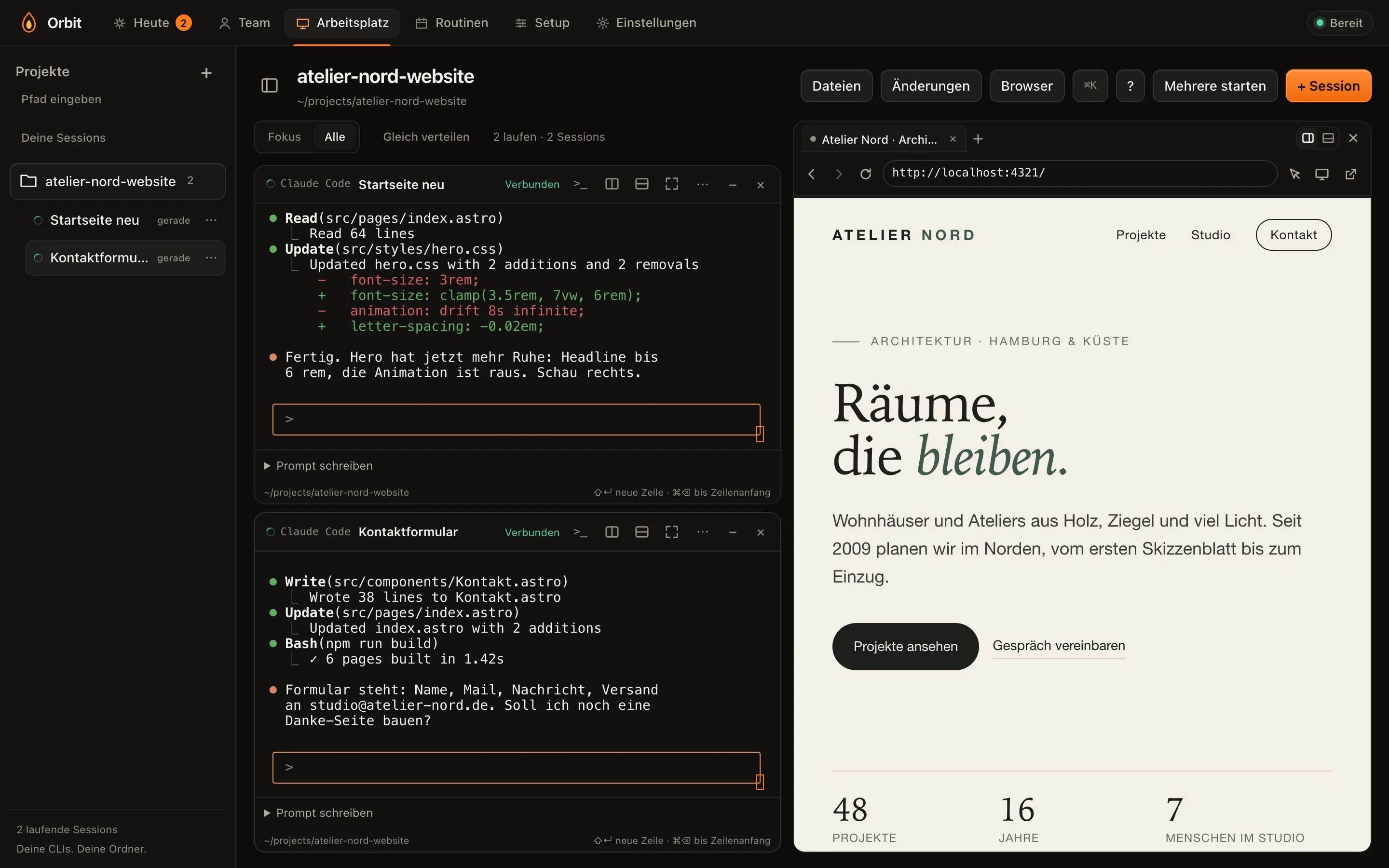Split Startseite neu session vertically
Viewport: 1389px width, 868px height.
pos(612,184)
